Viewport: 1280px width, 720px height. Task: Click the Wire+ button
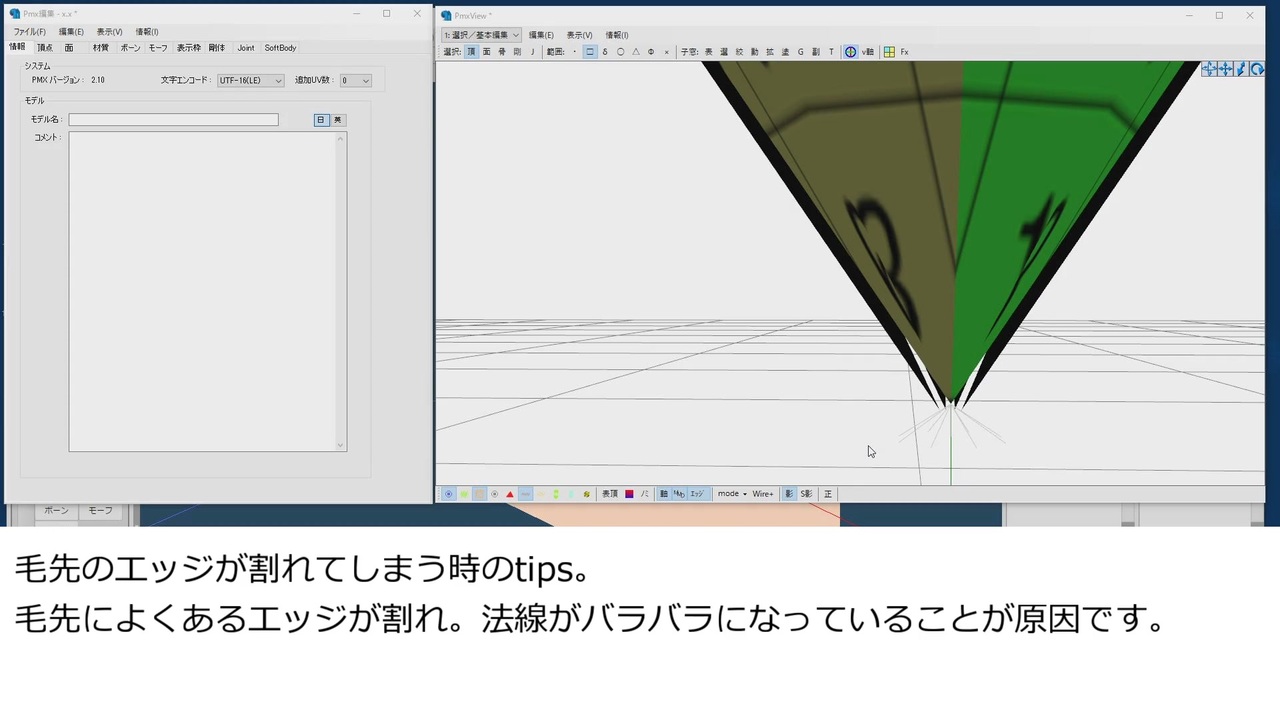[763, 494]
